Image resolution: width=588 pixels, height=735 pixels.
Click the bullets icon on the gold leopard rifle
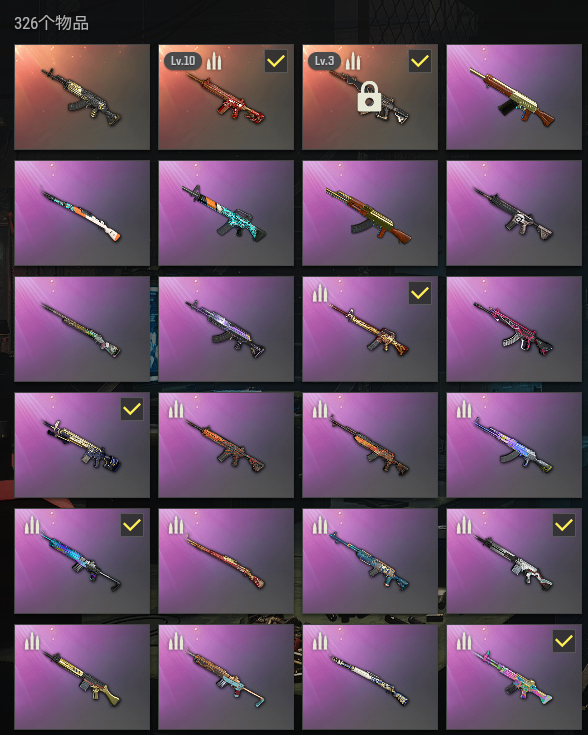point(320,293)
